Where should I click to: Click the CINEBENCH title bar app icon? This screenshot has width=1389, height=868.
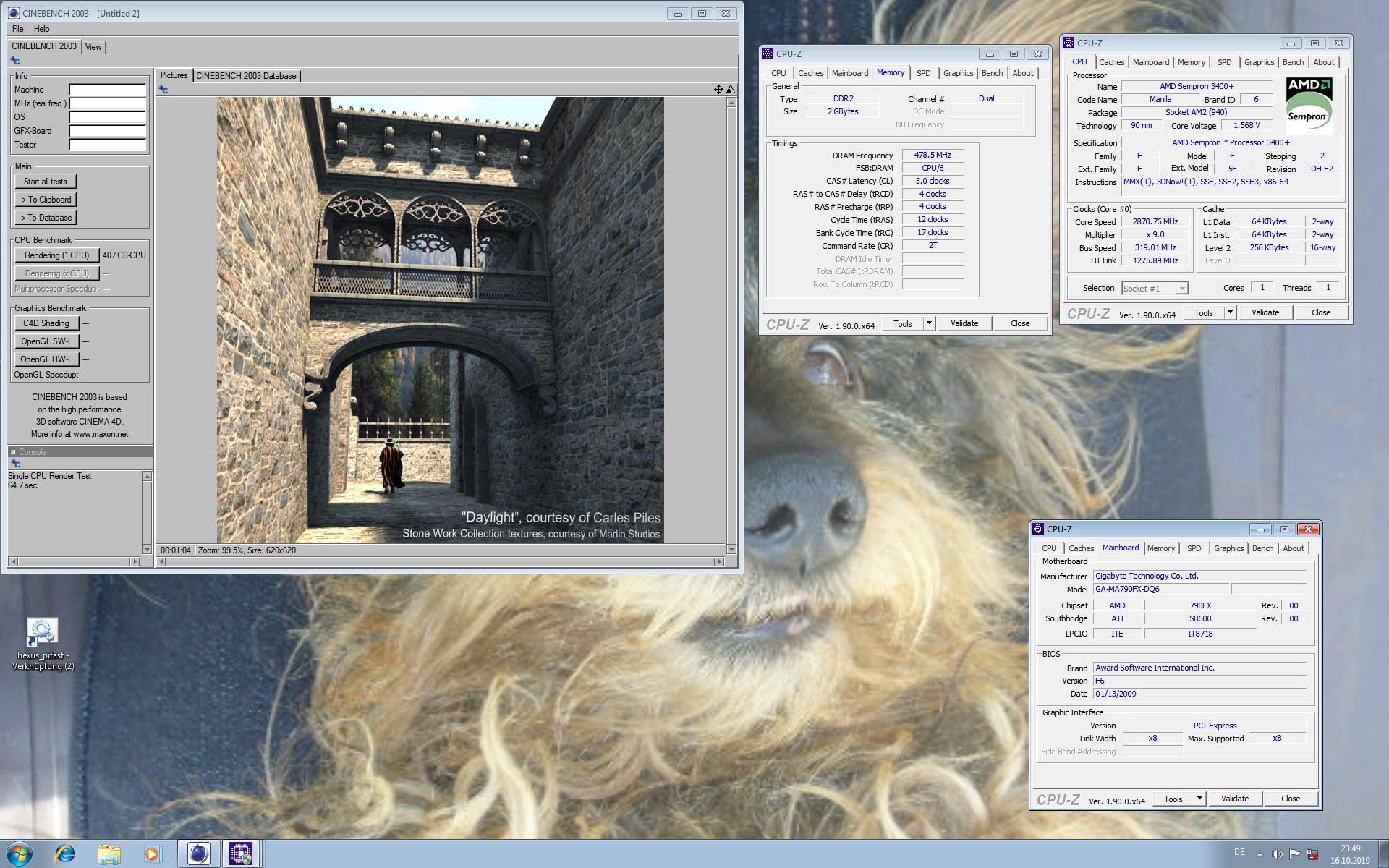click(14, 13)
